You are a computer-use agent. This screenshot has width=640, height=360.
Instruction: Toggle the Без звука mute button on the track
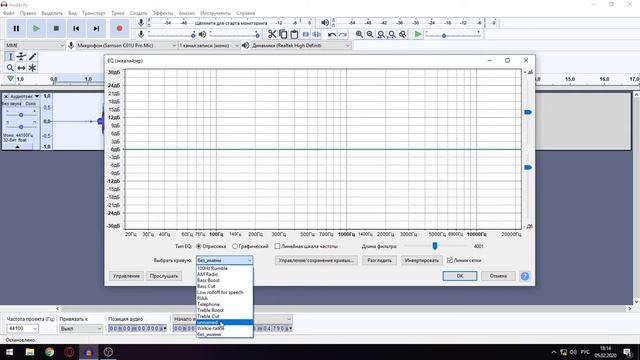click(12, 104)
